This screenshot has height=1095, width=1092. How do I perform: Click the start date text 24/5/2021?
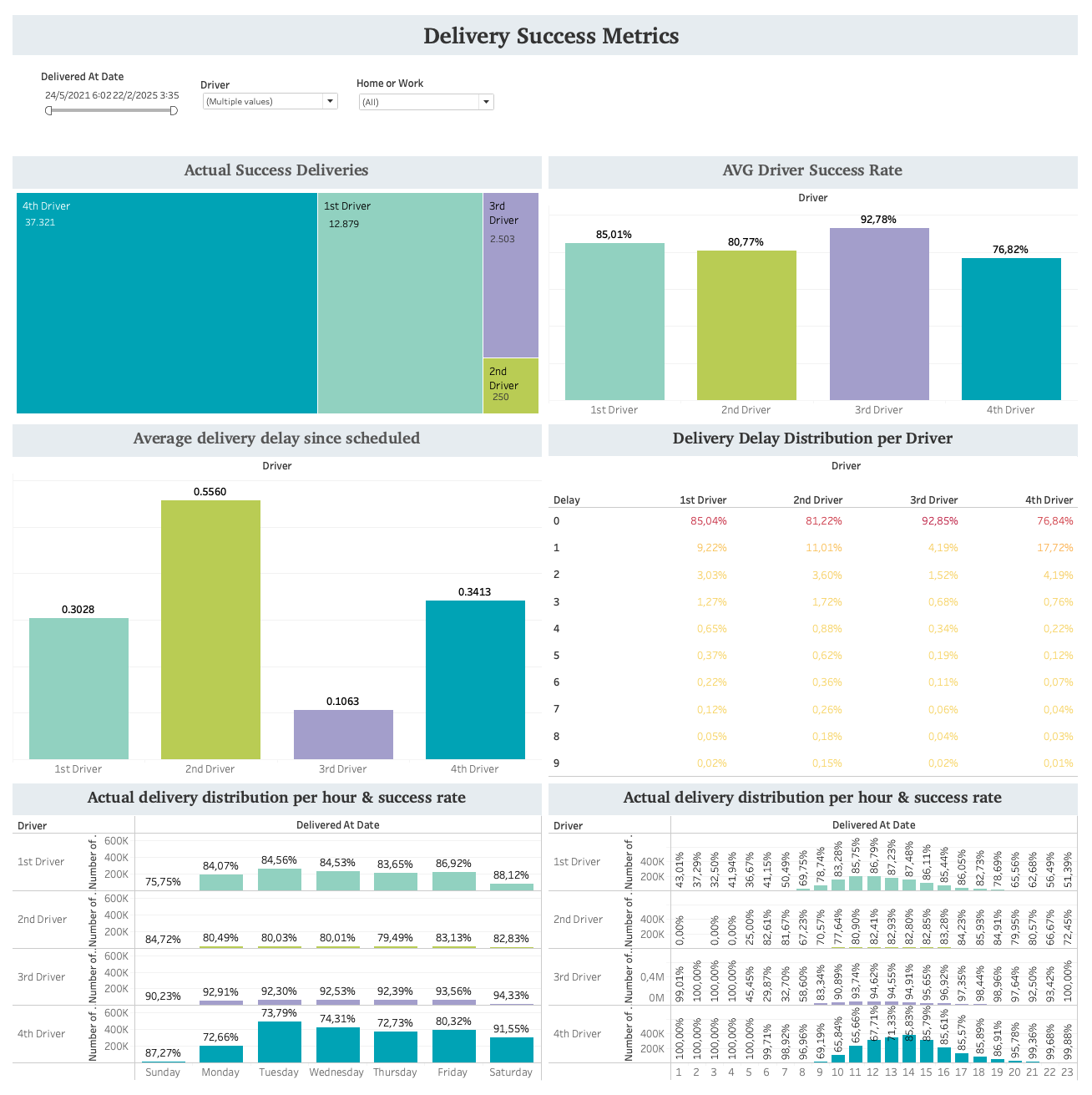point(67,95)
